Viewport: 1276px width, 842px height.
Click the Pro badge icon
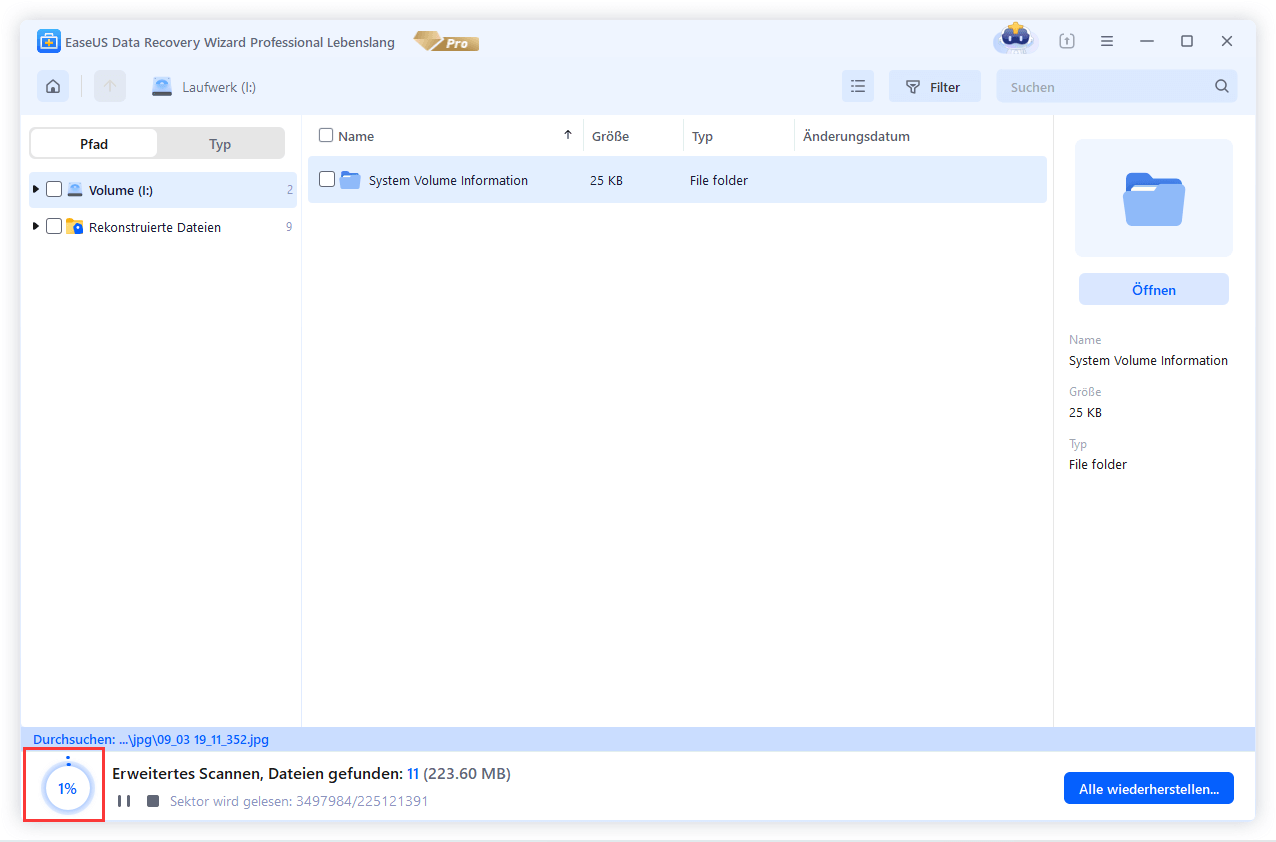tap(446, 42)
